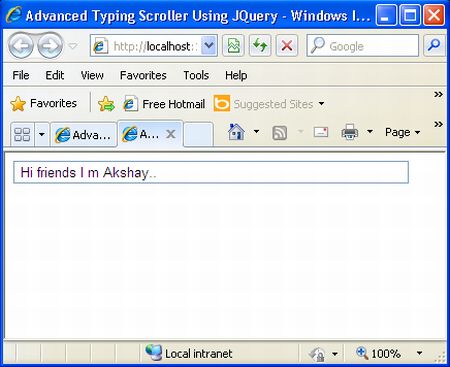Click the browser Forward arrow button

[x=50, y=45]
